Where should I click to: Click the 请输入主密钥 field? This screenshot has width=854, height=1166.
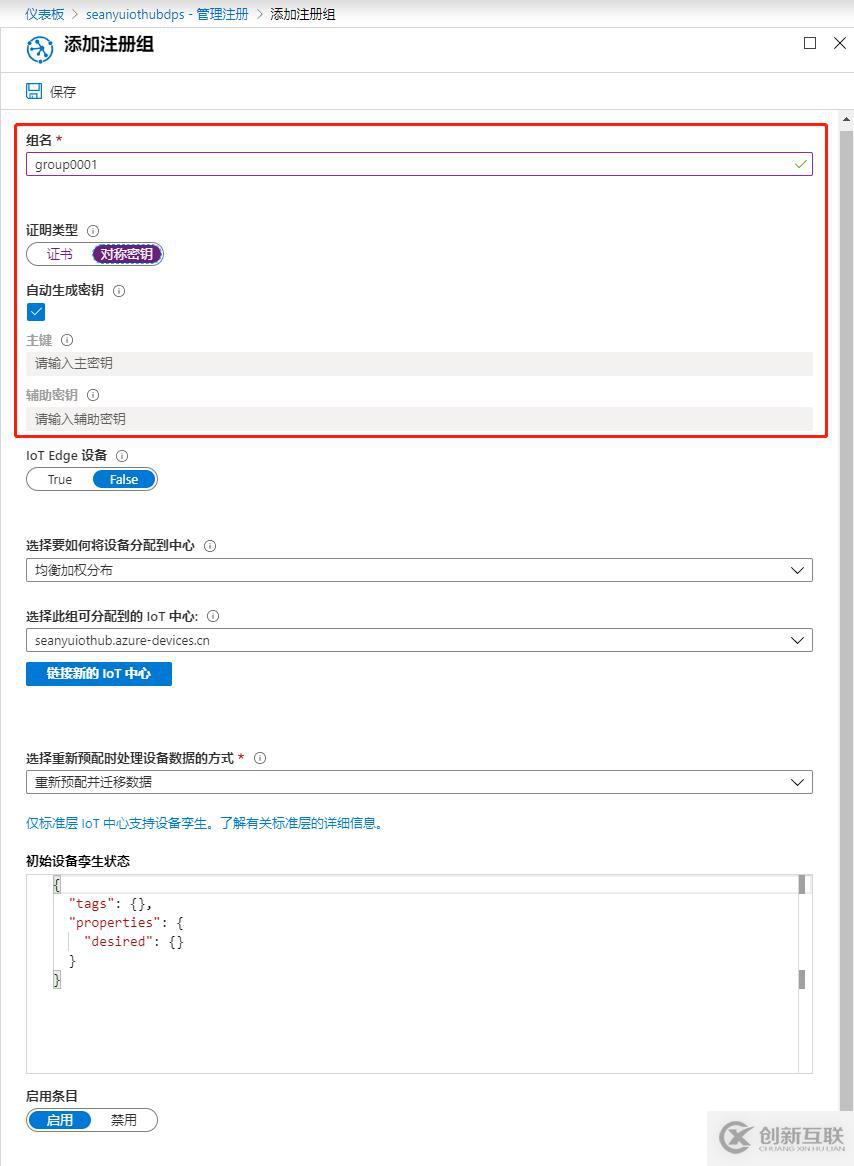click(x=419, y=364)
